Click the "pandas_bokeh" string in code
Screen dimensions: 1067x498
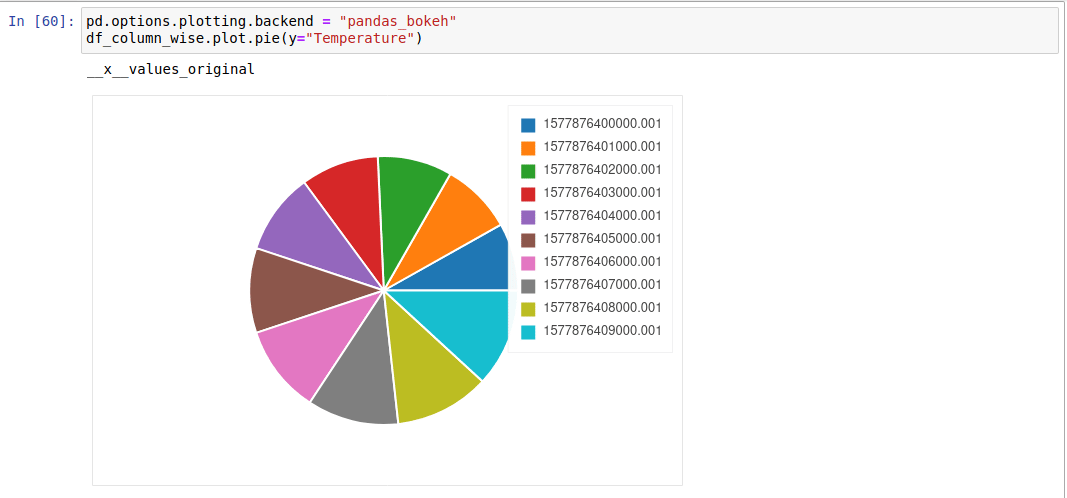pos(397,22)
